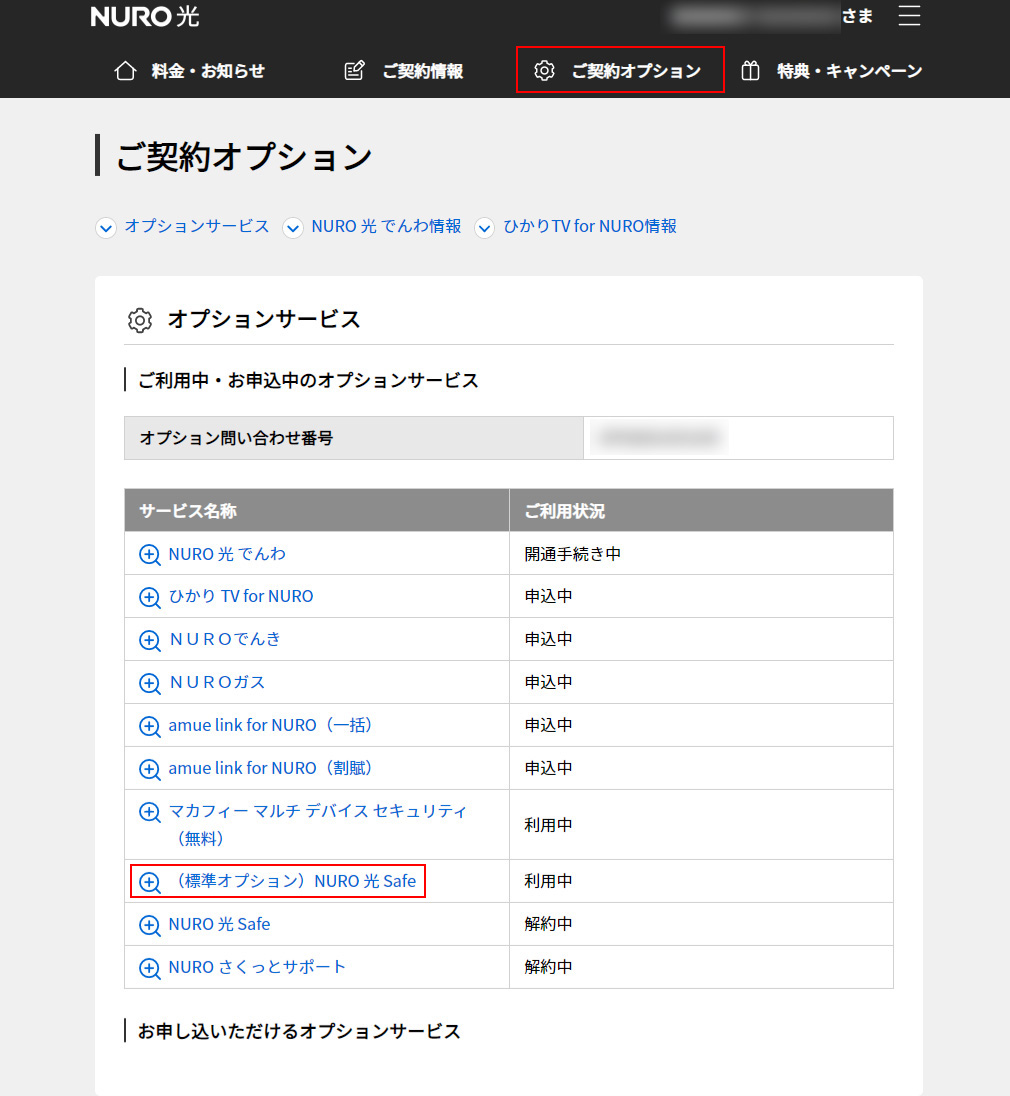The image size is (1010, 1096).
Task: Click the magnifier icon beside ひかり TV for NURO
Action: 150,597
